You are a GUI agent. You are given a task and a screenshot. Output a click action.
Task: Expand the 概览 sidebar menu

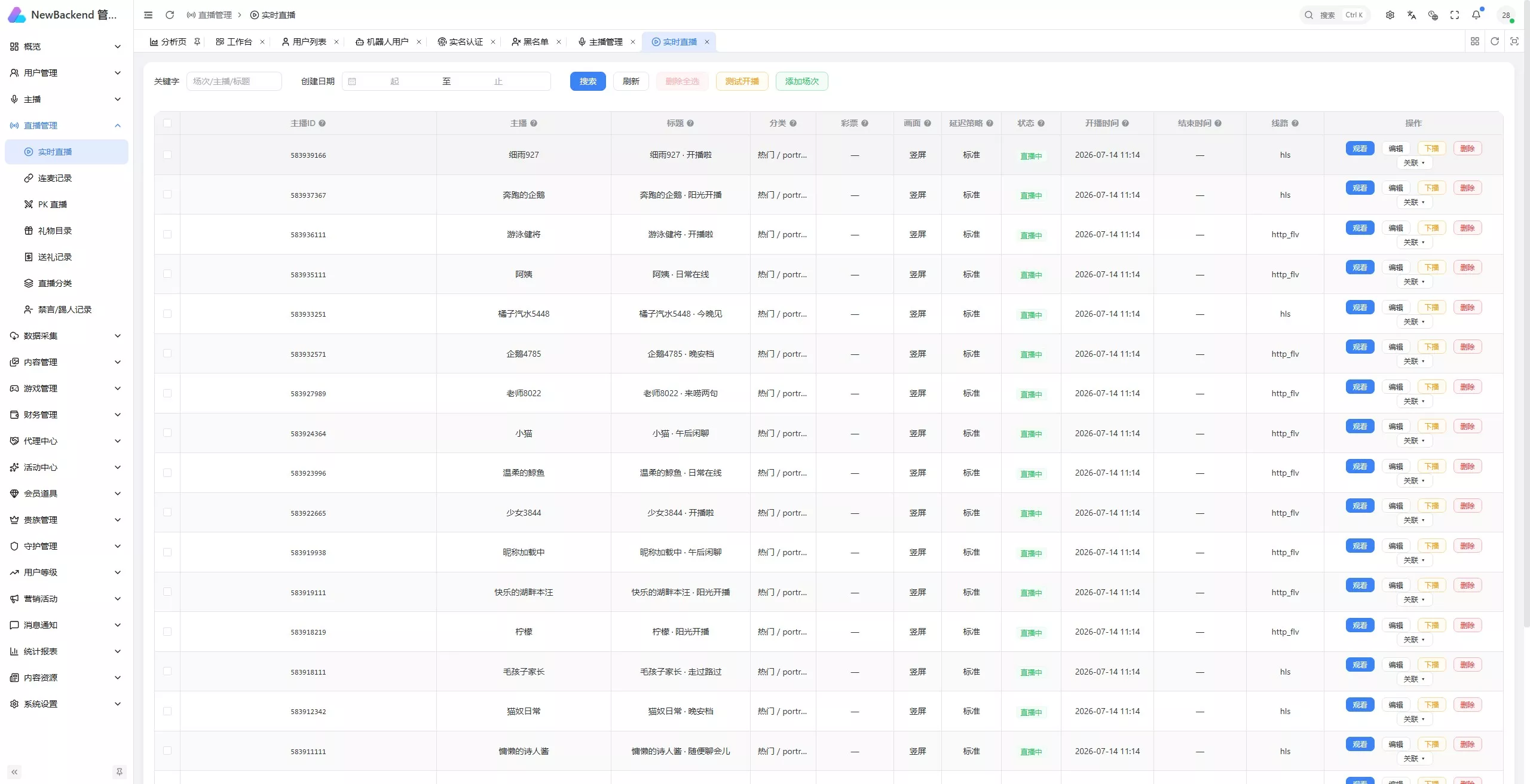[x=66, y=47]
